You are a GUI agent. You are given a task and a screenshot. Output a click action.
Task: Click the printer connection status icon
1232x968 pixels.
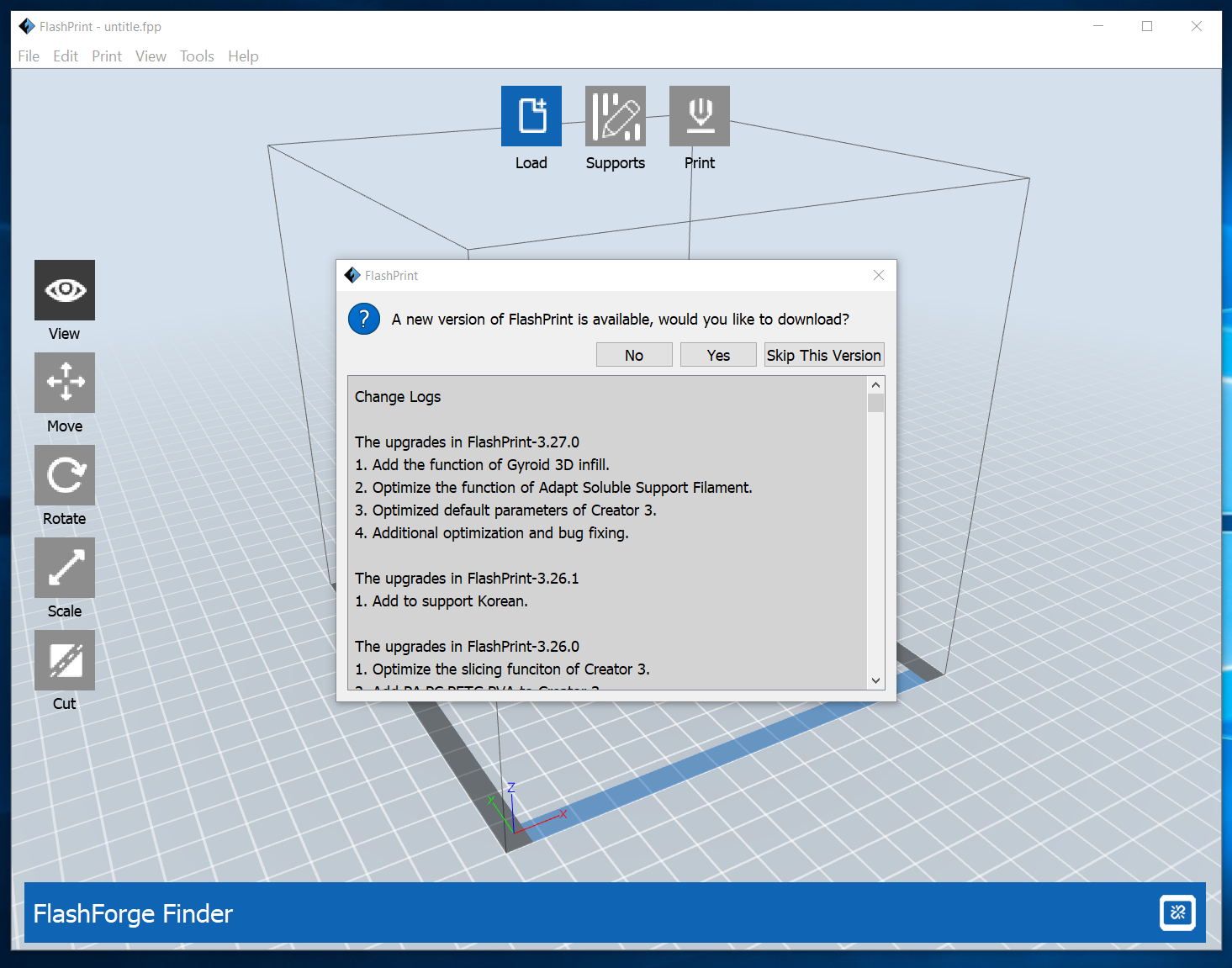click(x=1177, y=912)
